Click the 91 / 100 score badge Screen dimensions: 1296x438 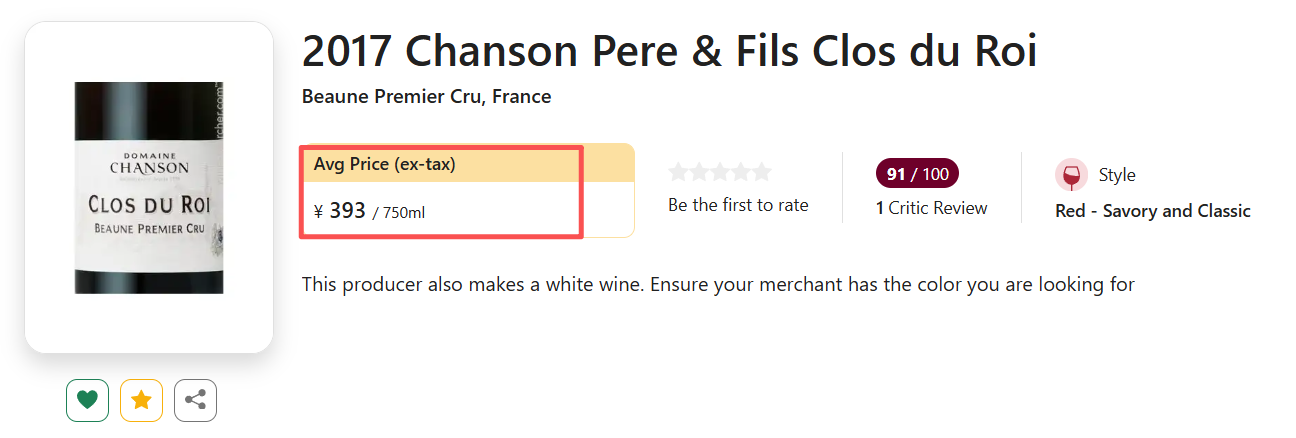(917, 174)
